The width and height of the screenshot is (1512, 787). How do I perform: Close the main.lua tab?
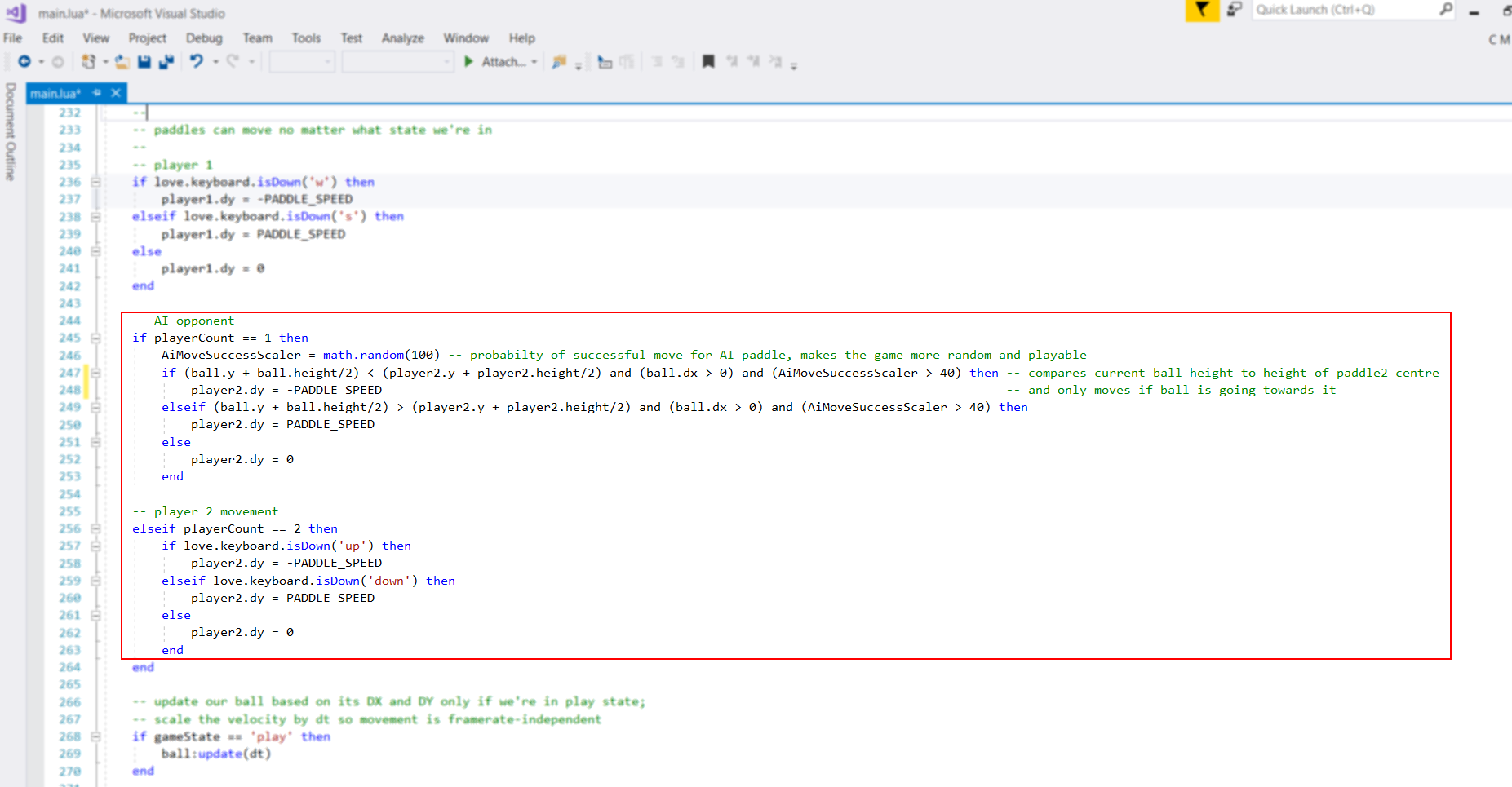tap(116, 93)
